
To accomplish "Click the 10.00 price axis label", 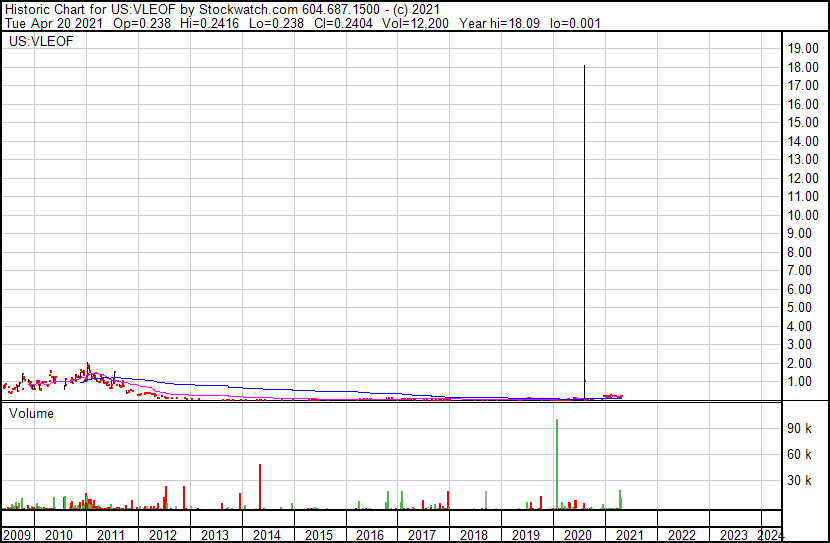I will tap(803, 215).
